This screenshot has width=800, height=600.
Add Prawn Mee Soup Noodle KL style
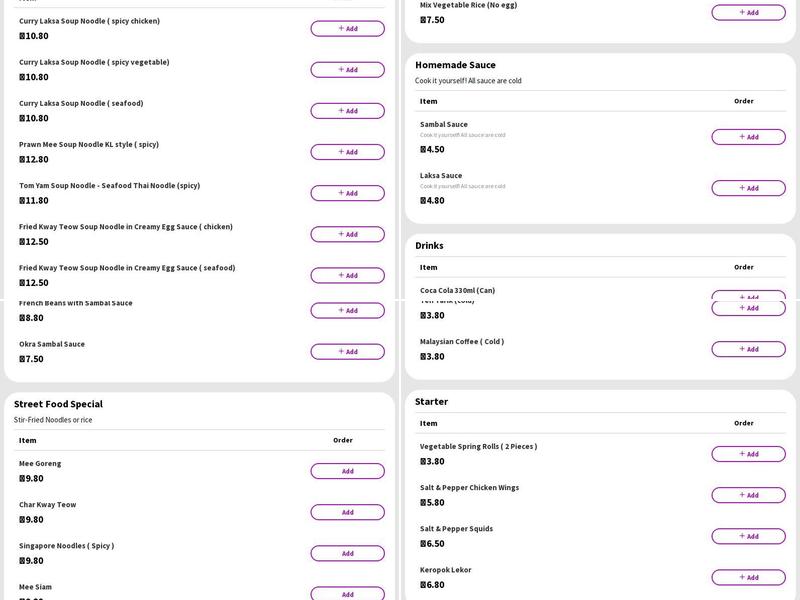(x=347, y=152)
